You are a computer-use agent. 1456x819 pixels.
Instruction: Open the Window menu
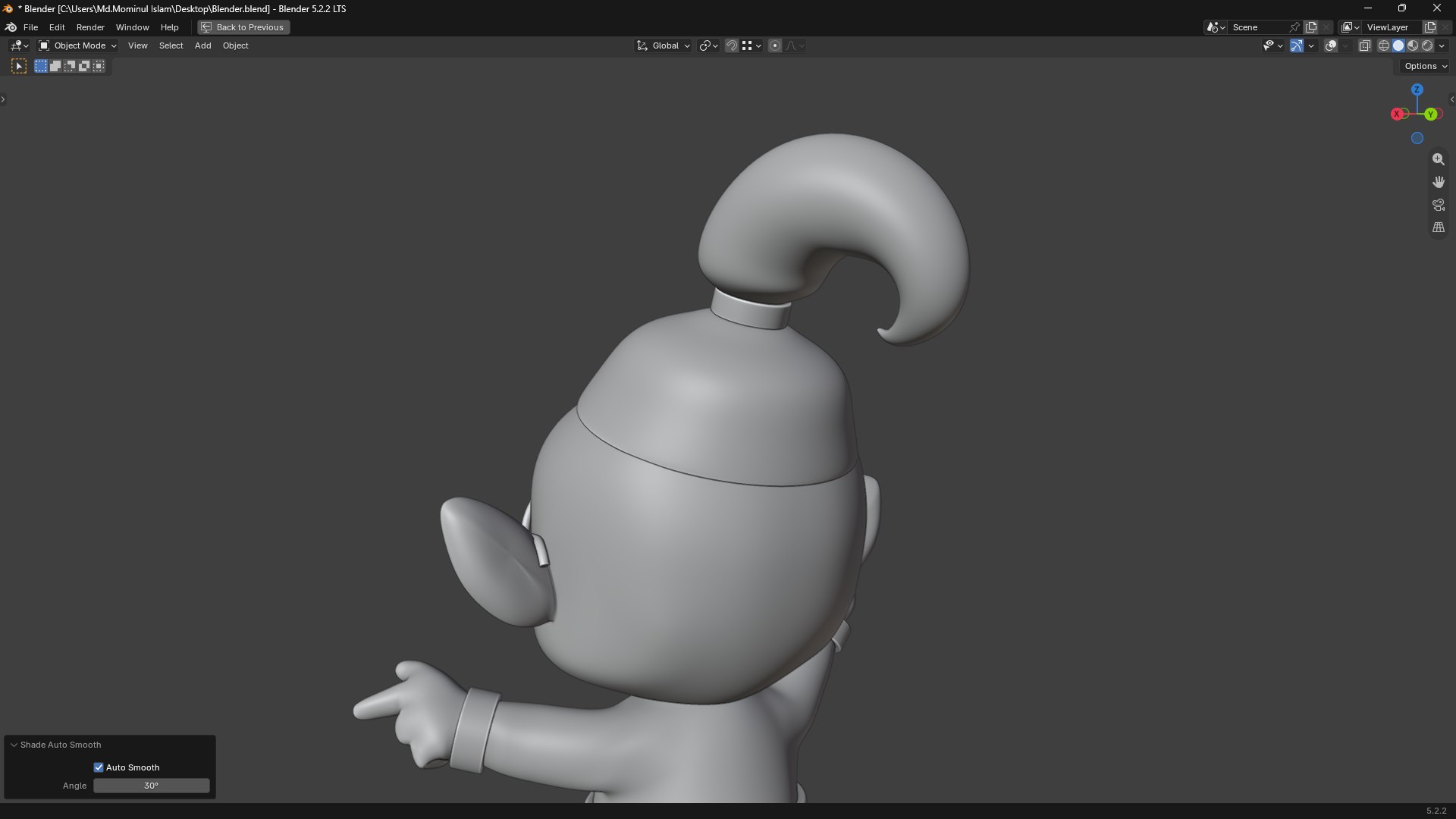coord(132,27)
